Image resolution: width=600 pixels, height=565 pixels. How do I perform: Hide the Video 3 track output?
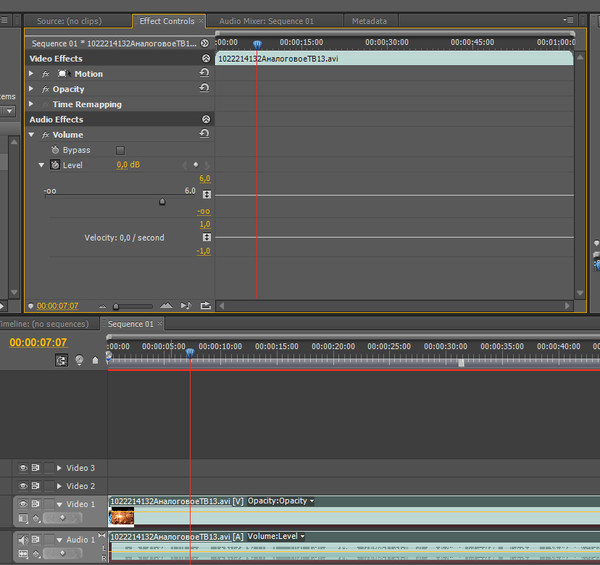pos(23,467)
